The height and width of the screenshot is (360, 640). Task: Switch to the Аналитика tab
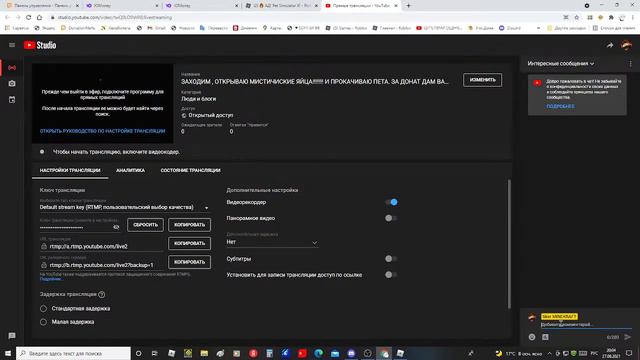tap(130, 171)
